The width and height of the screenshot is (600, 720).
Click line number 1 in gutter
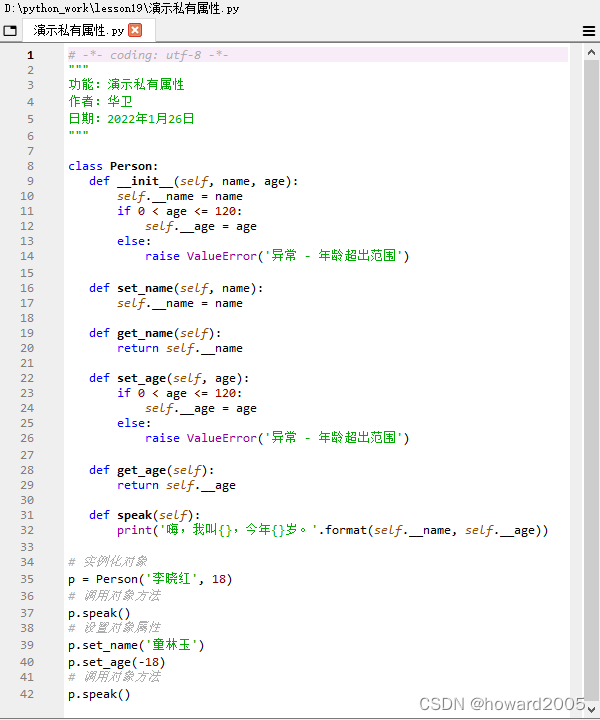[x=30, y=55]
